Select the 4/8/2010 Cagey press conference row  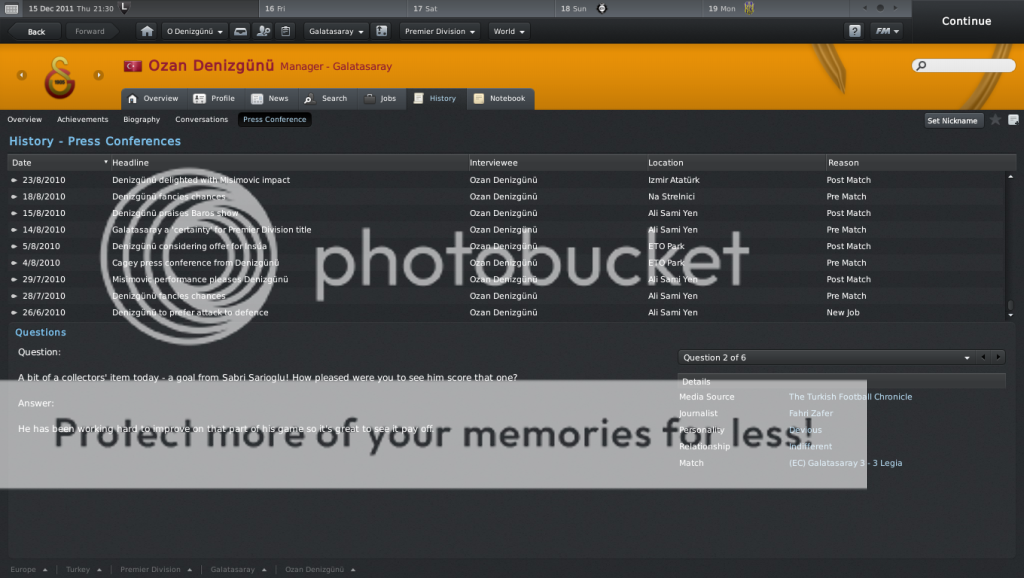coord(506,263)
